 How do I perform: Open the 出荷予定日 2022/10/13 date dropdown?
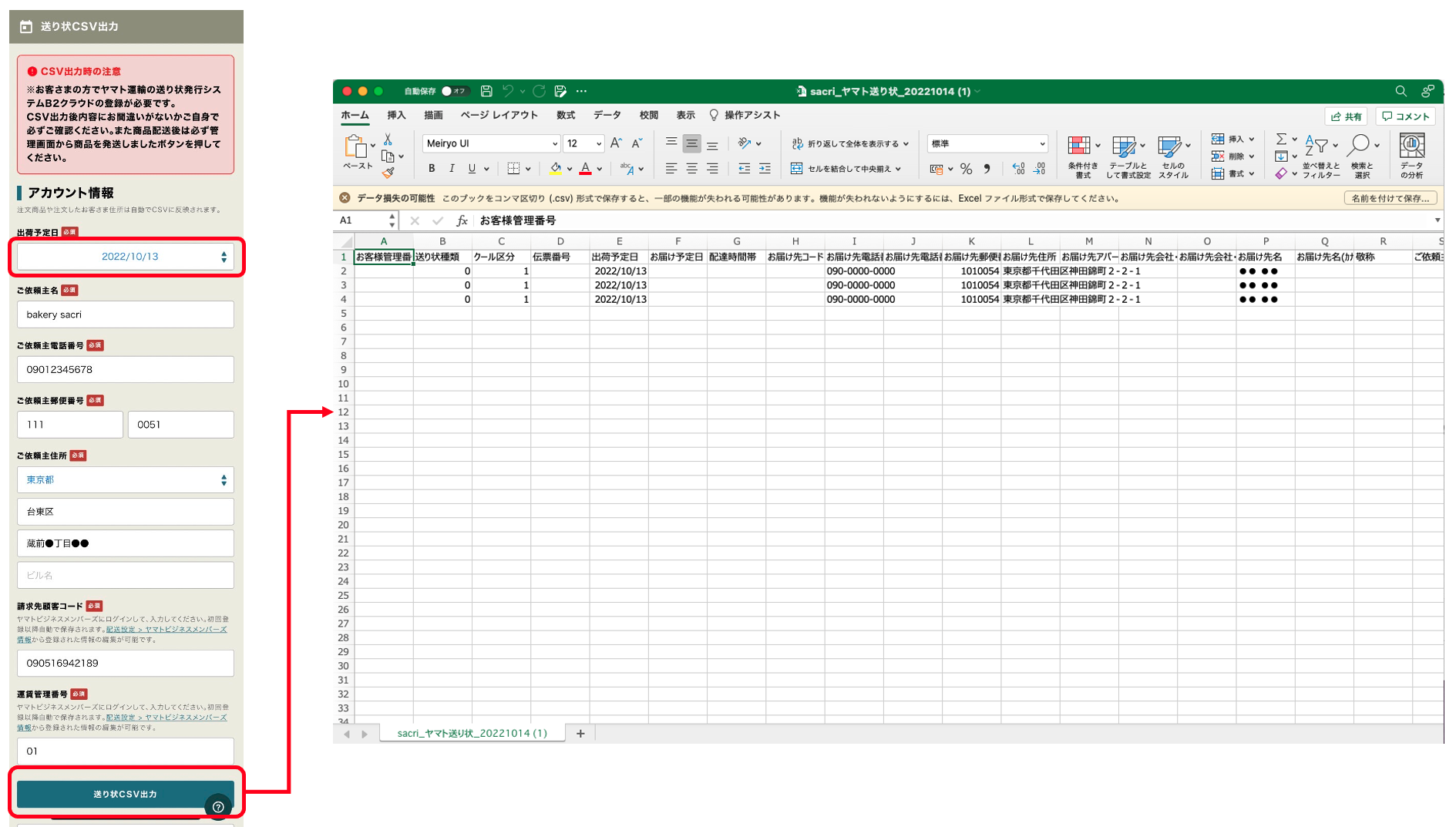coord(126,257)
